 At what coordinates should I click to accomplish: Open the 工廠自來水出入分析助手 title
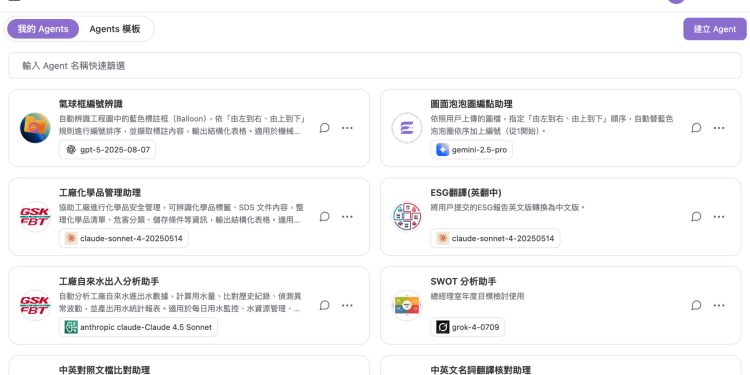[109, 281]
